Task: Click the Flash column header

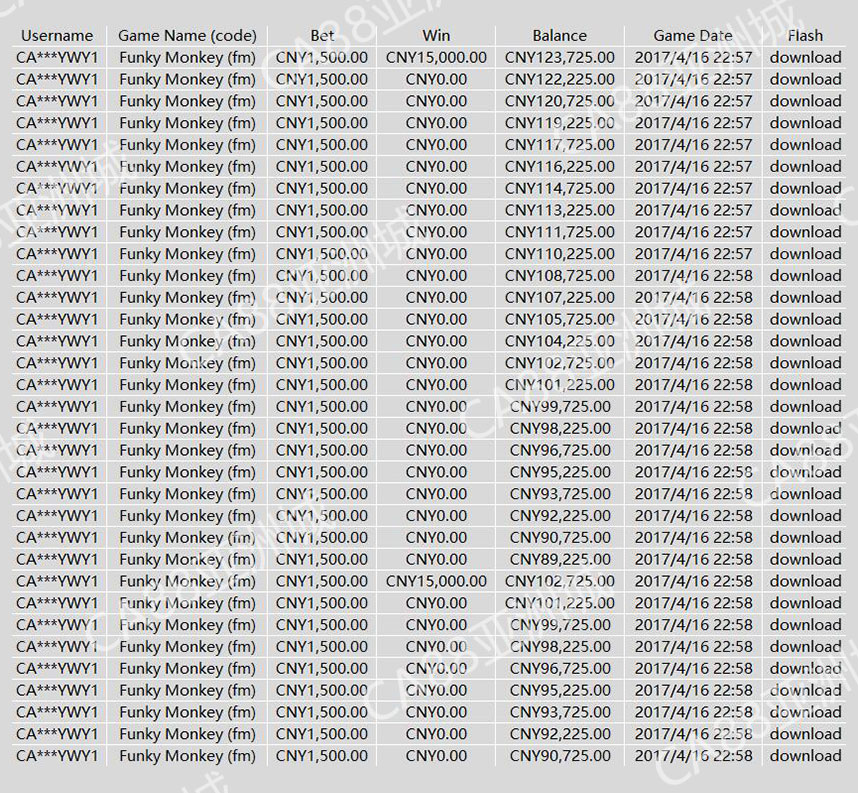Action: (x=805, y=36)
